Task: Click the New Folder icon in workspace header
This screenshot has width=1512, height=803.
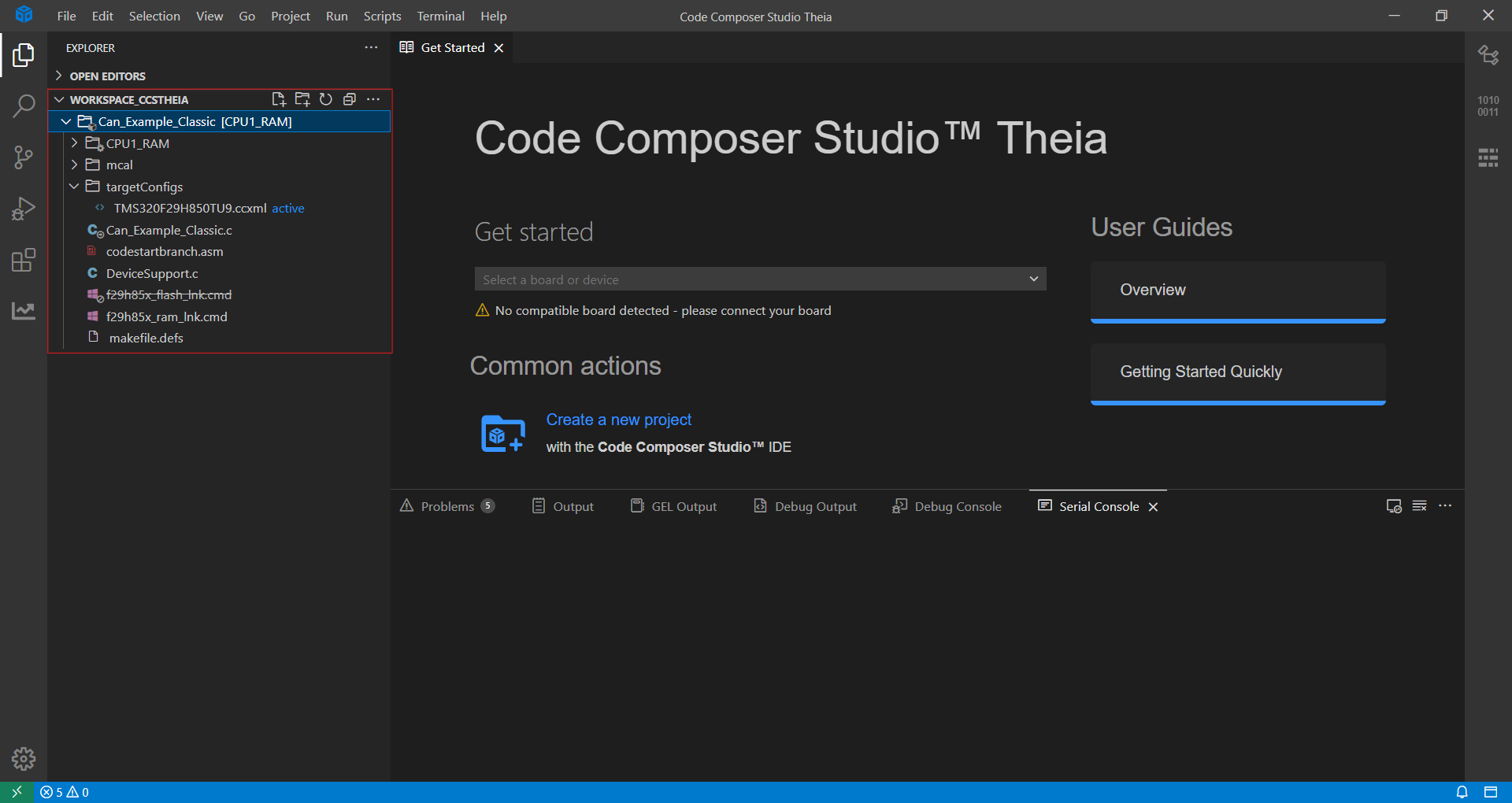Action: pos(302,99)
